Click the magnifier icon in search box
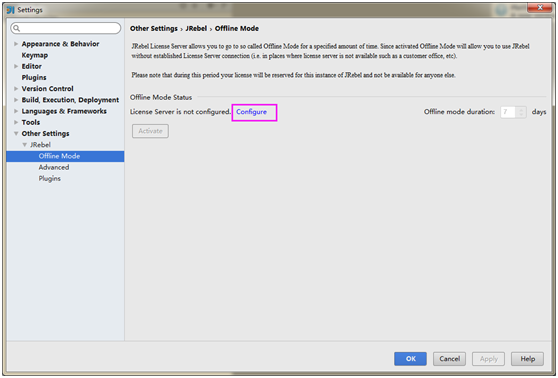Image resolution: width=558 pixels, height=378 pixels. click(17, 28)
